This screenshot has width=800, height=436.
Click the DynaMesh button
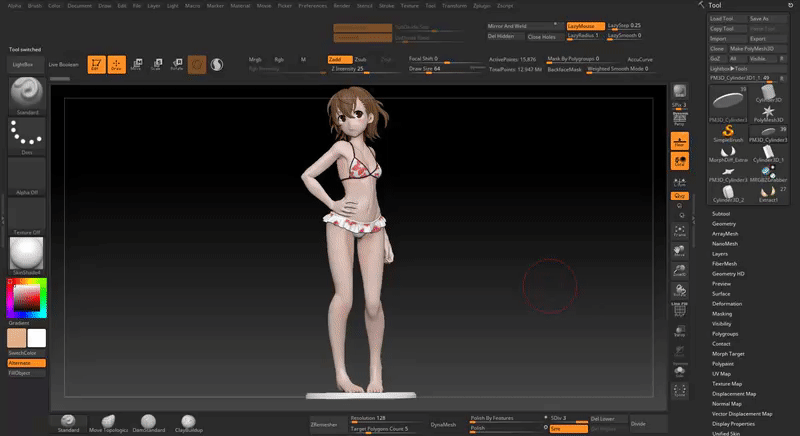coord(443,424)
